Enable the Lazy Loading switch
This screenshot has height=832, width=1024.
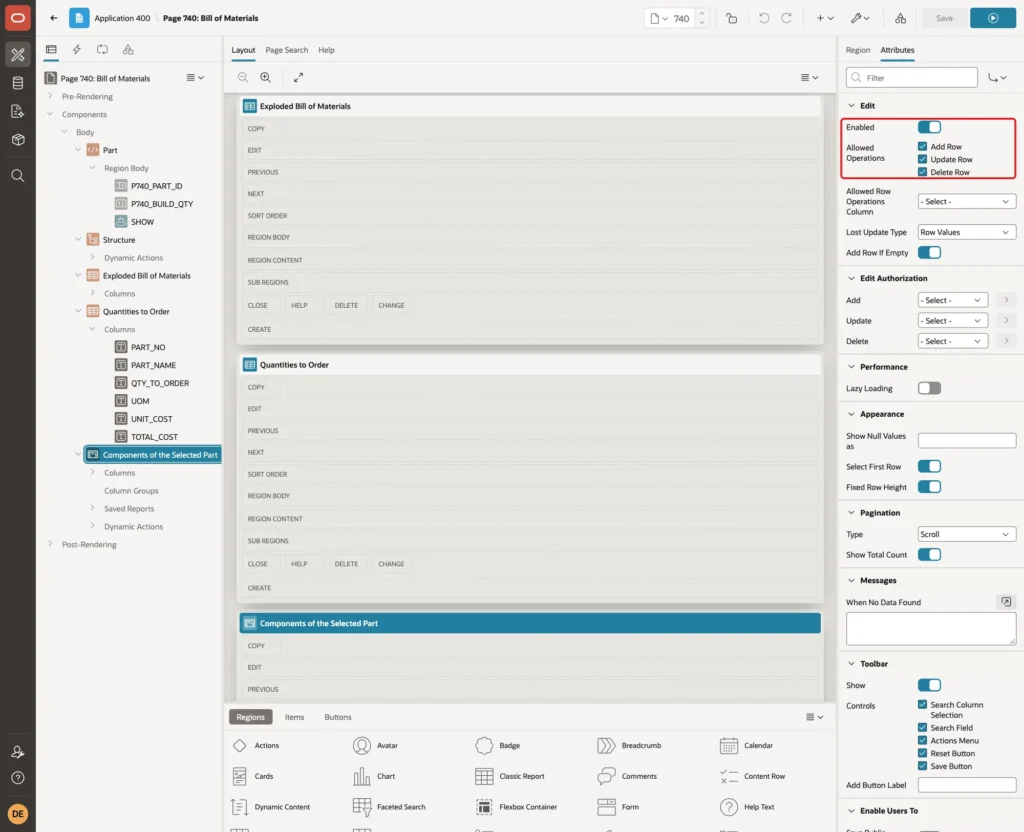pyautogui.click(x=929, y=389)
